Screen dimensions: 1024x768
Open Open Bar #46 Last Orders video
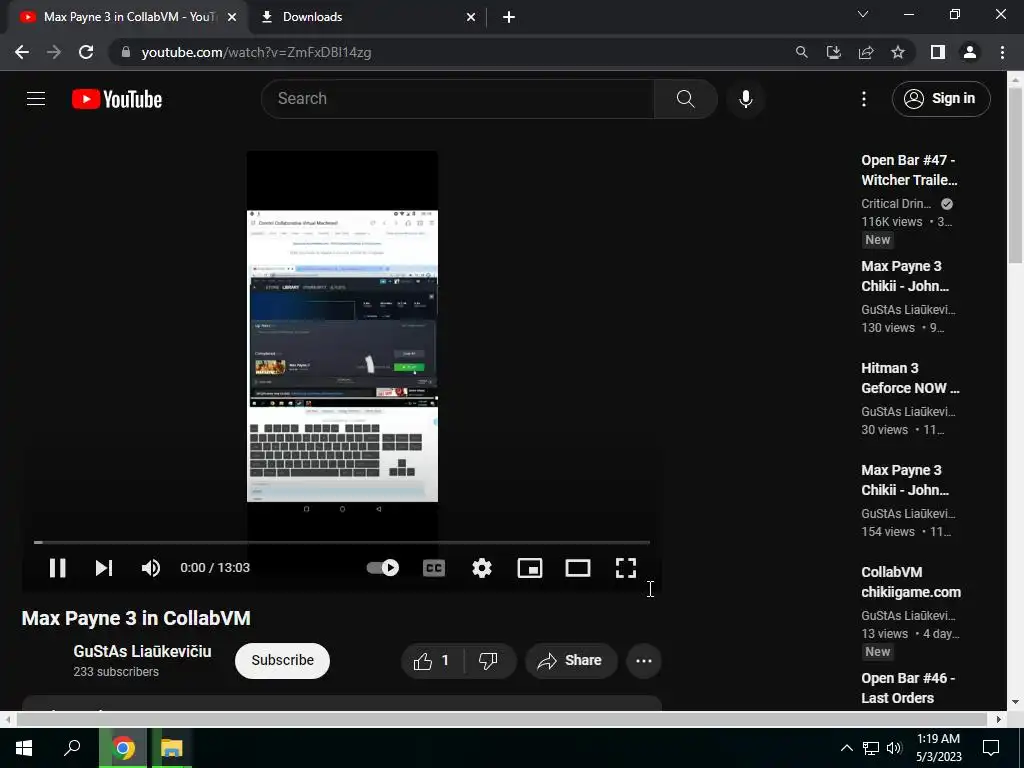(908, 688)
